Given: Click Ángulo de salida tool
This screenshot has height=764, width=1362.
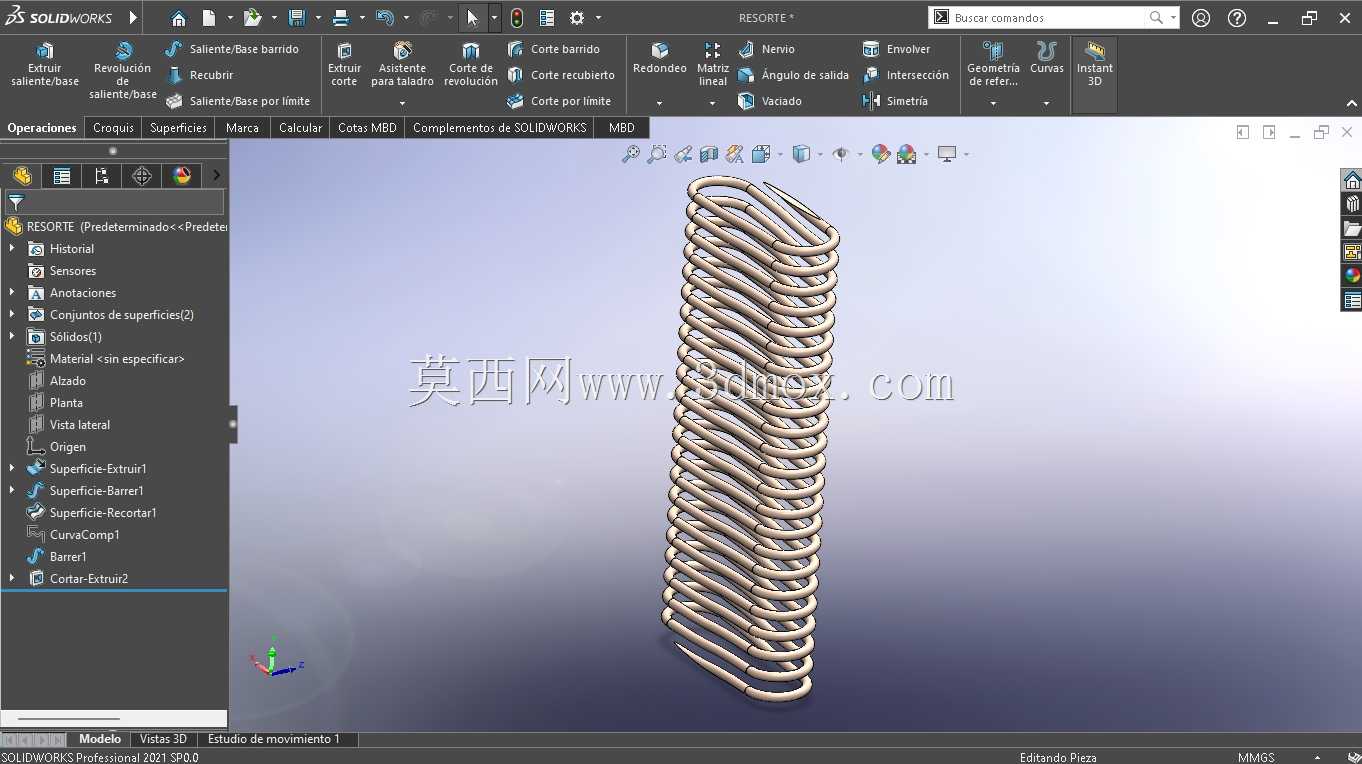Looking at the screenshot, I should click(793, 75).
